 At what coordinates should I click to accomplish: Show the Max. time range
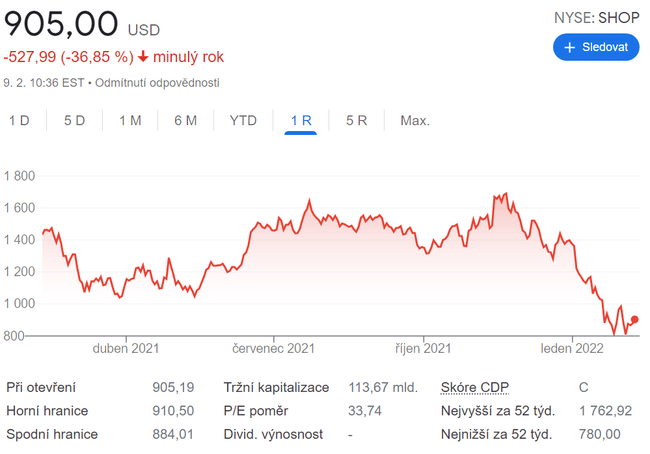414,121
